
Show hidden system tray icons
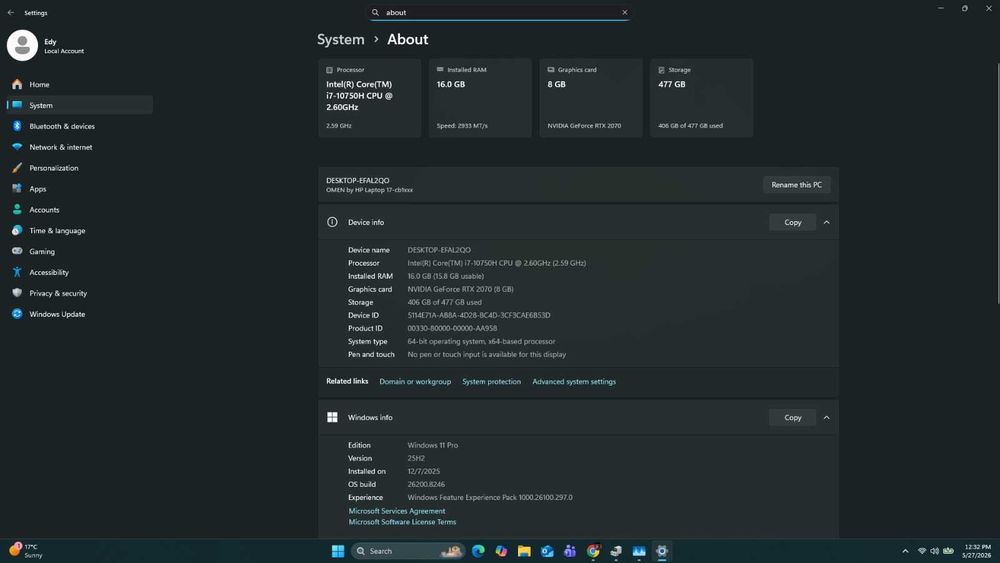[x=905, y=551]
